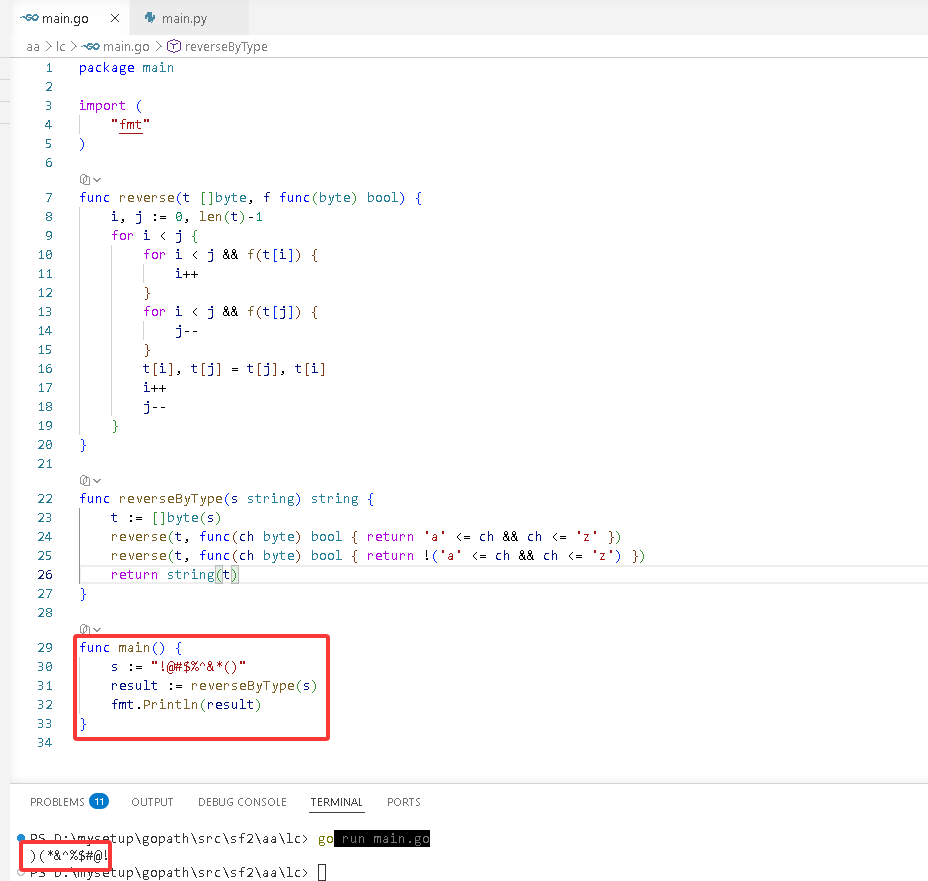Click 'reverse' function name on line 7
This screenshot has width=928, height=881.
coord(146,198)
